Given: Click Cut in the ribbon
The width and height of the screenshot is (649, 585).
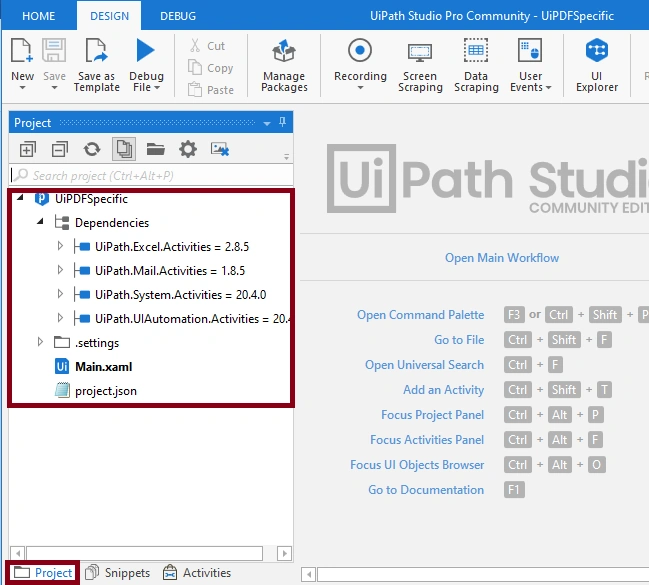Looking at the screenshot, I should coord(208,46).
